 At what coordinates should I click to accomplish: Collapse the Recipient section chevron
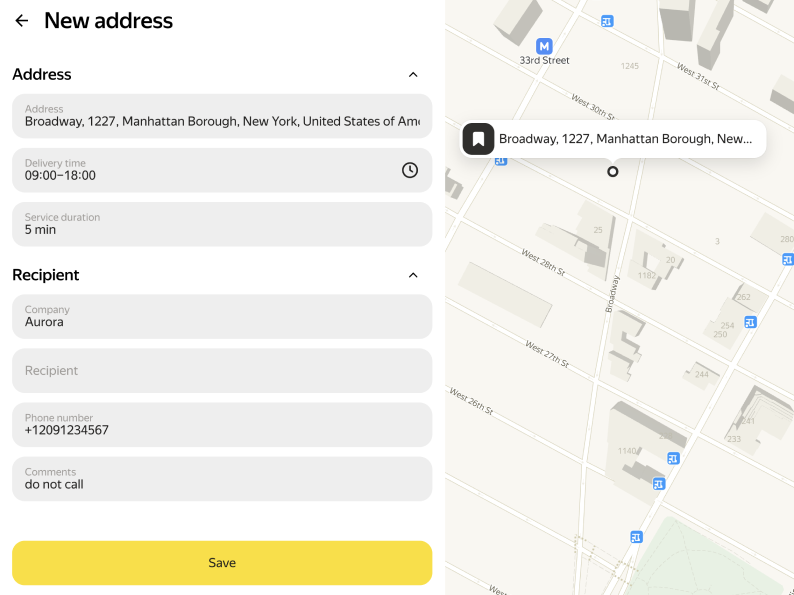pyautogui.click(x=413, y=275)
